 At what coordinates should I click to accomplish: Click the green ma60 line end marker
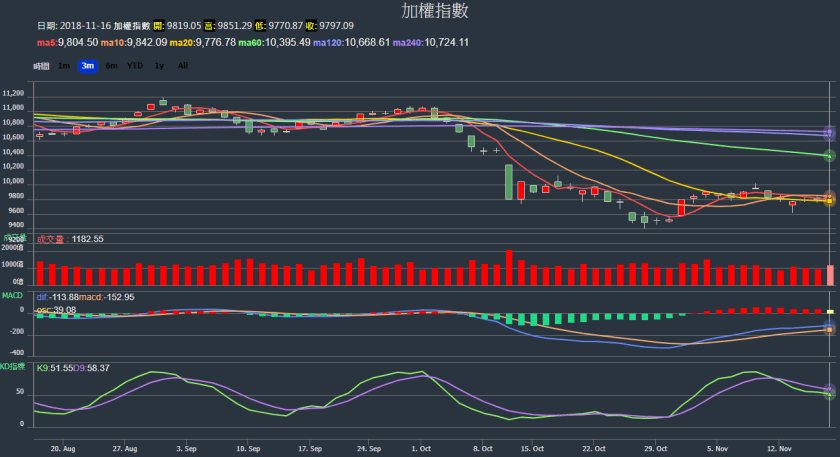coord(829,156)
